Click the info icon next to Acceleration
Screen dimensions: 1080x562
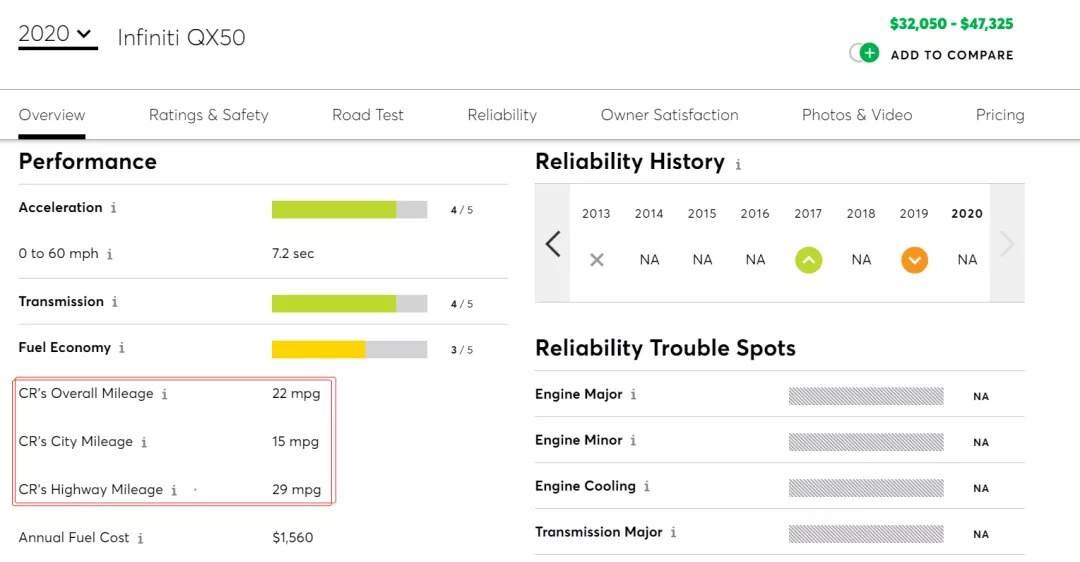pos(113,208)
